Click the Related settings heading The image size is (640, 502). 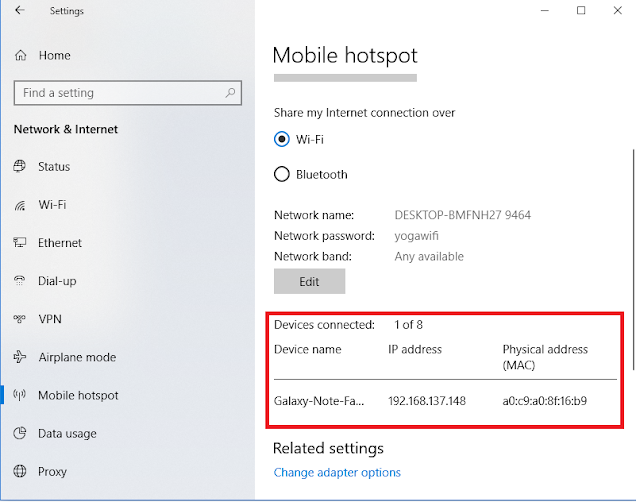tap(328, 449)
